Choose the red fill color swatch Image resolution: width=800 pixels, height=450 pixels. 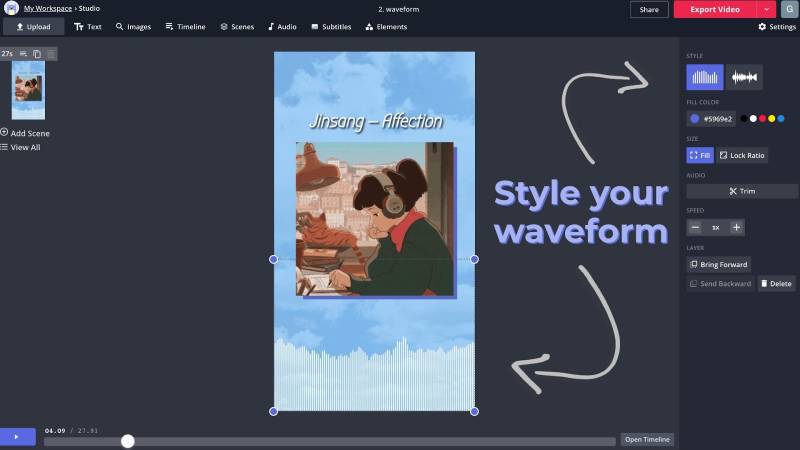click(762, 118)
